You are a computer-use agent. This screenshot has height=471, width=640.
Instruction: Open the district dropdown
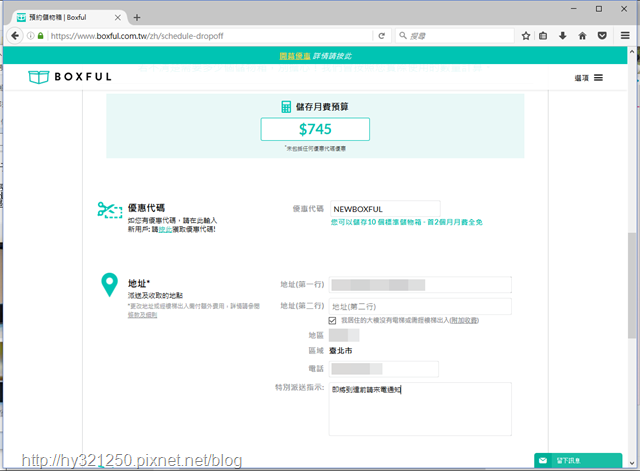coord(344,335)
